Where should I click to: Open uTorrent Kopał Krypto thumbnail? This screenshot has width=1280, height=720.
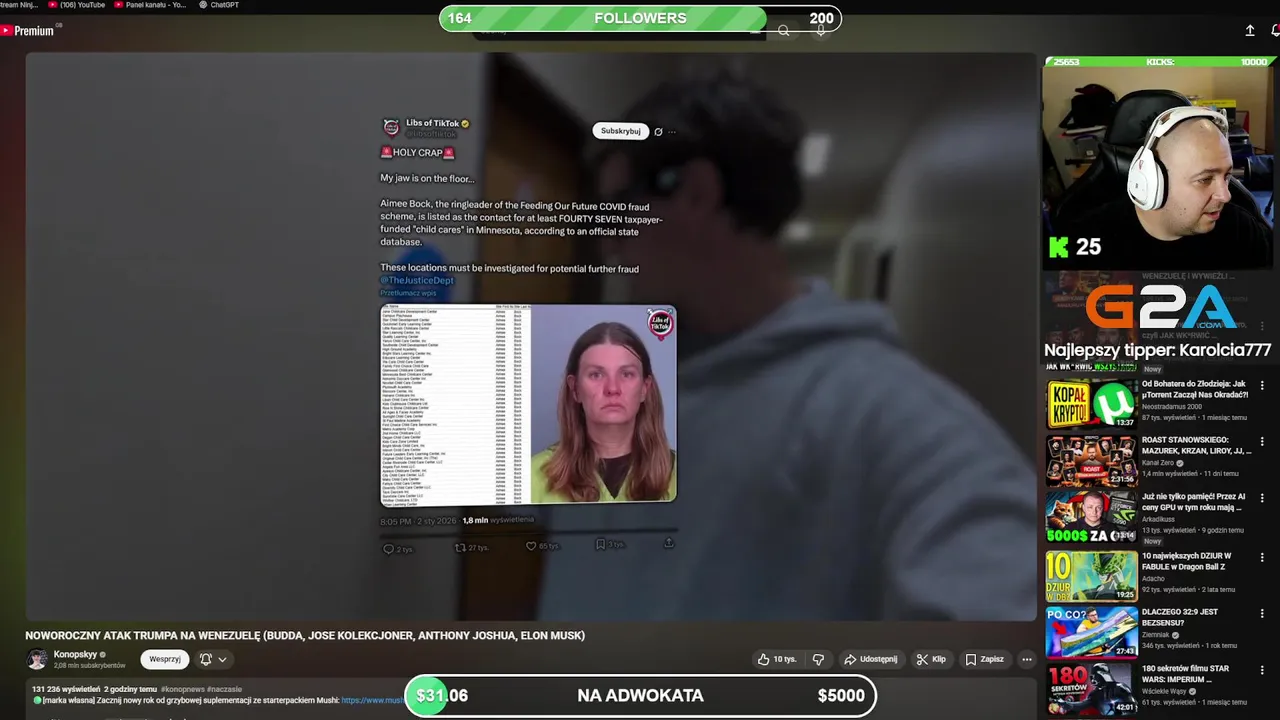click(1091, 404)
